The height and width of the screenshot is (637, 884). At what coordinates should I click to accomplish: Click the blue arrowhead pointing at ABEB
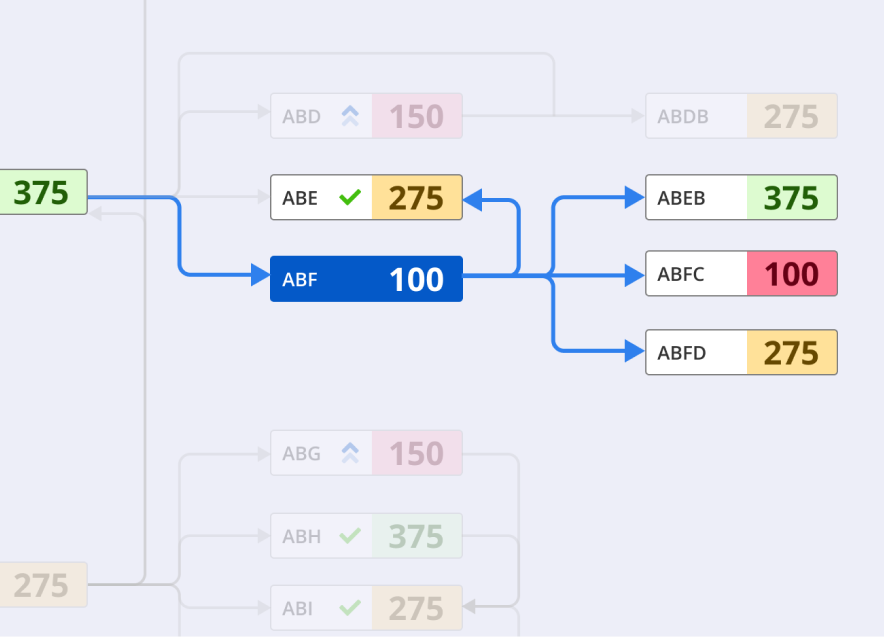[634, 198]
